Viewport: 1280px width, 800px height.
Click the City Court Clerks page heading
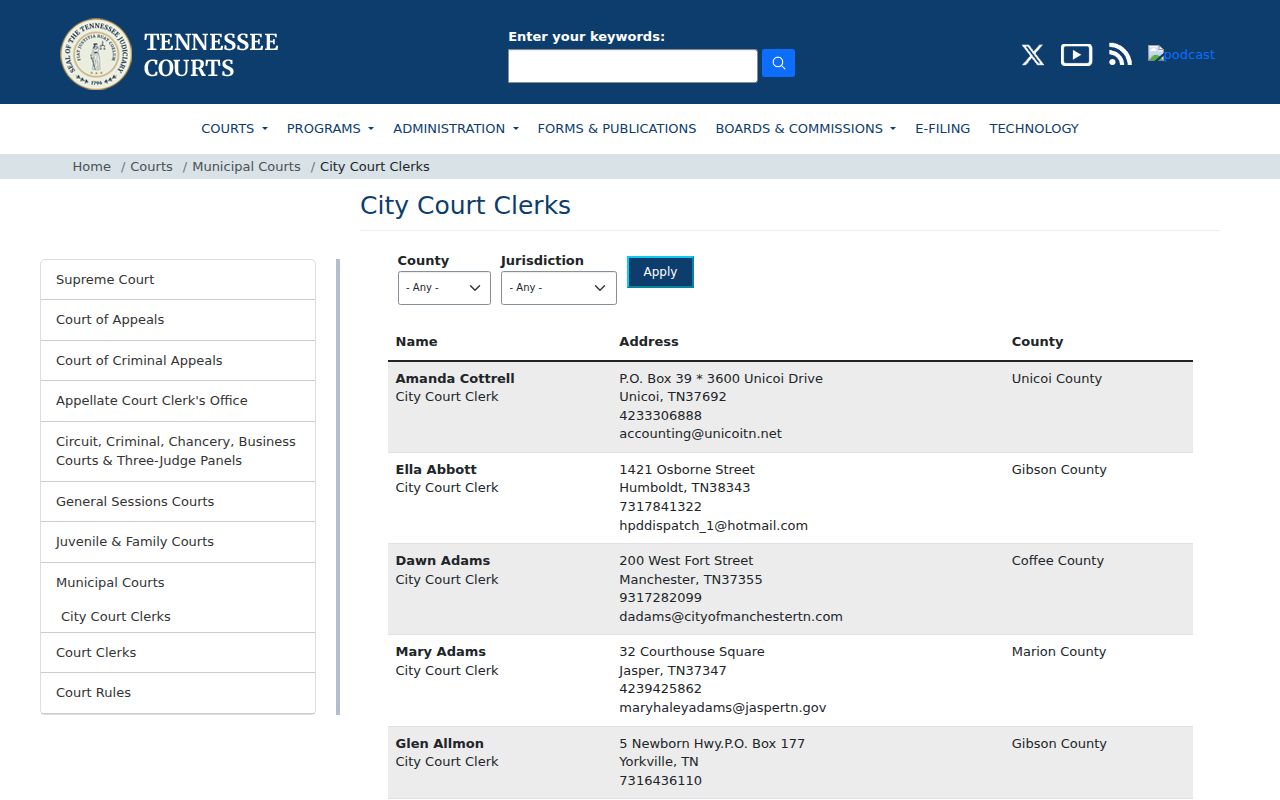tap(465, 206)
